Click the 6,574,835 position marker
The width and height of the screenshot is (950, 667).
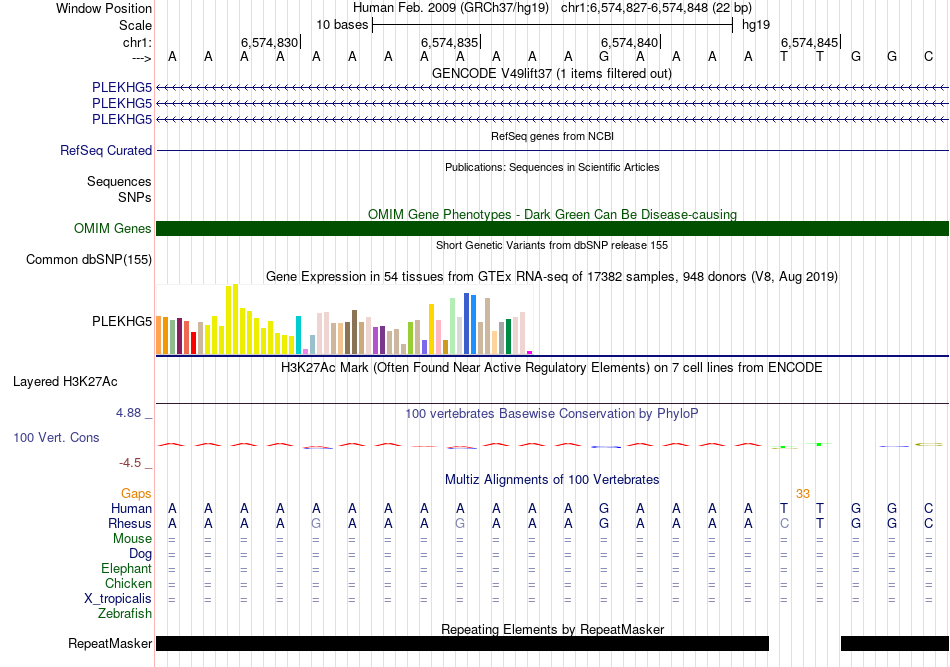click(x=450, y=42)
